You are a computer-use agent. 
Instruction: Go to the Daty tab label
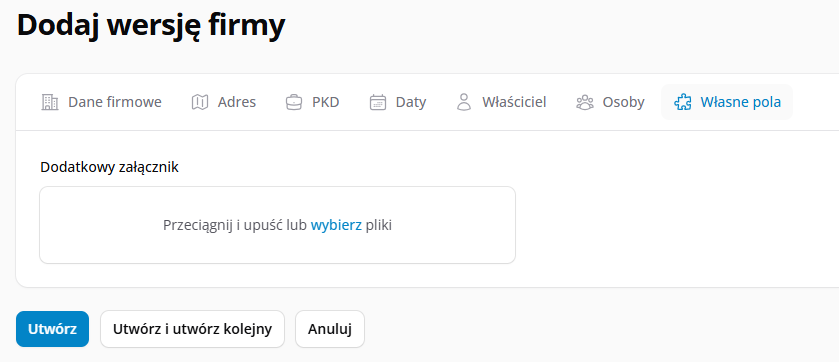tap(411, 102)
